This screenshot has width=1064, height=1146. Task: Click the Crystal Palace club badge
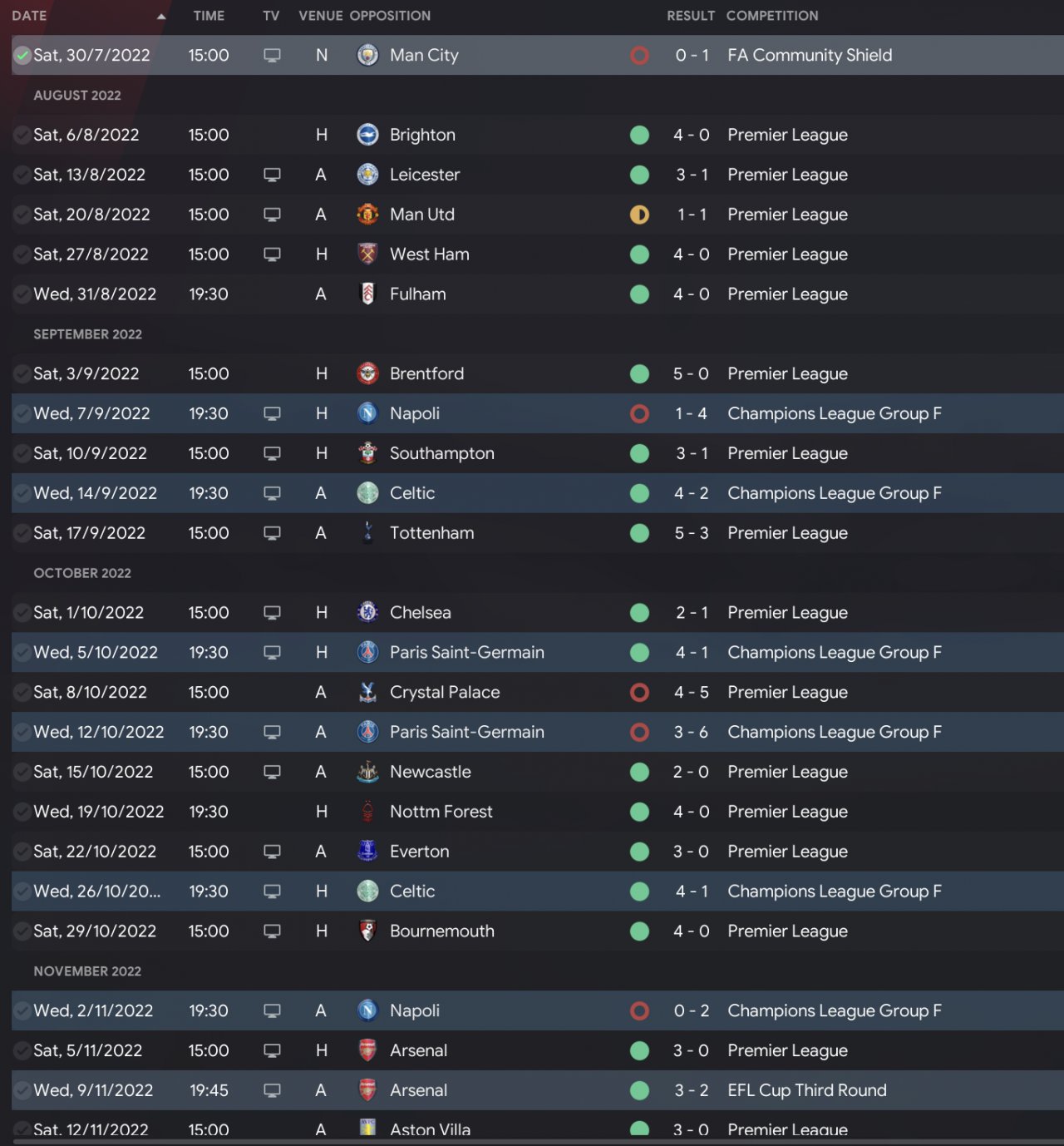coord(367,692)
